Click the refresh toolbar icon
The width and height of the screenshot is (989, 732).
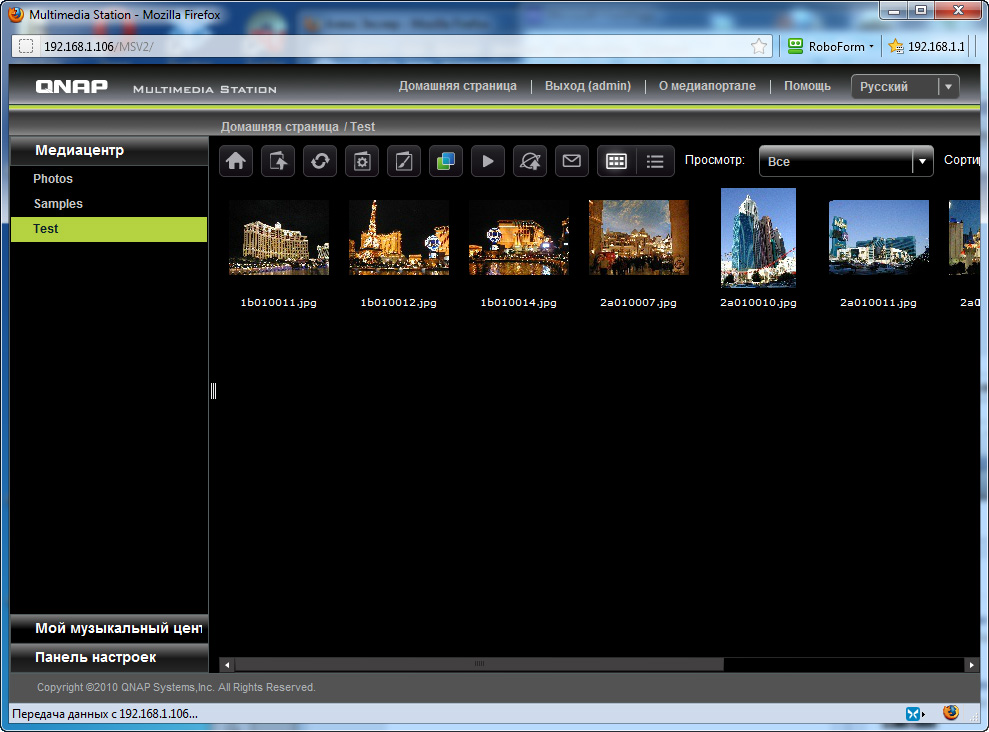coord(320,161)
